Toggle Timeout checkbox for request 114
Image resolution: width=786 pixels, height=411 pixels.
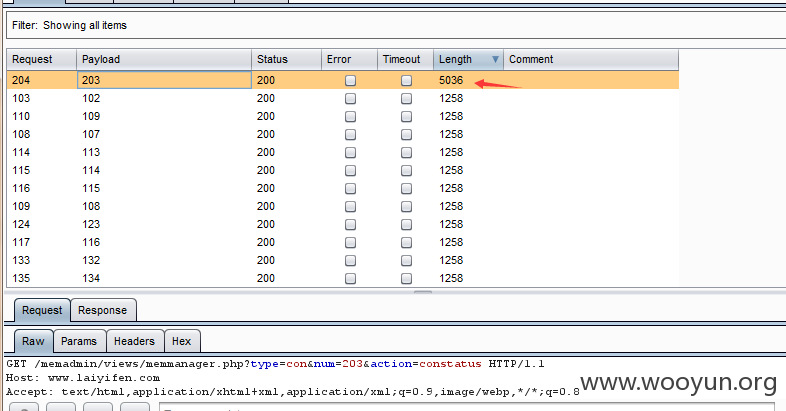(x=407, y=152)
